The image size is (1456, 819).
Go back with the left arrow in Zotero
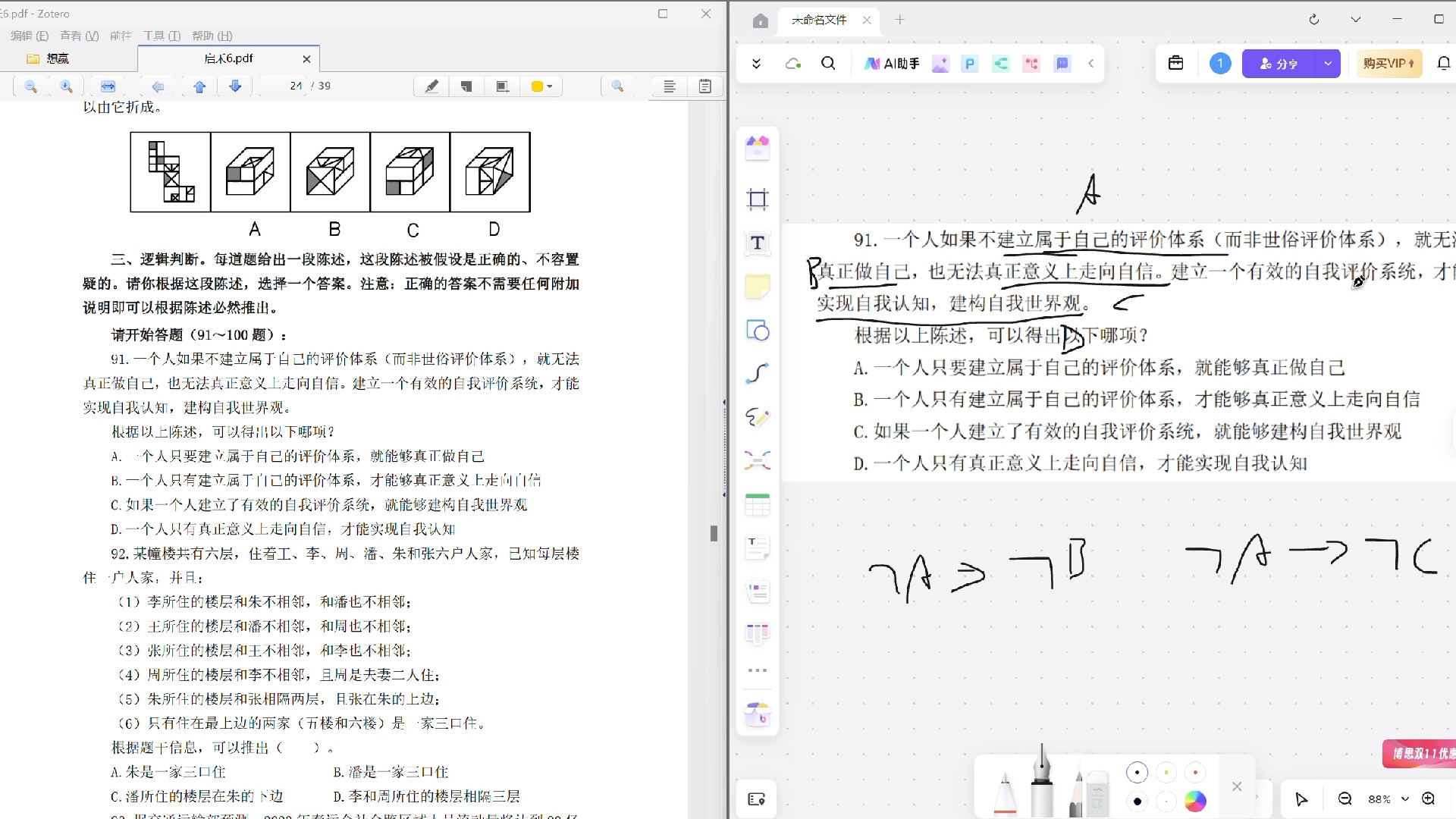point(158,86)
